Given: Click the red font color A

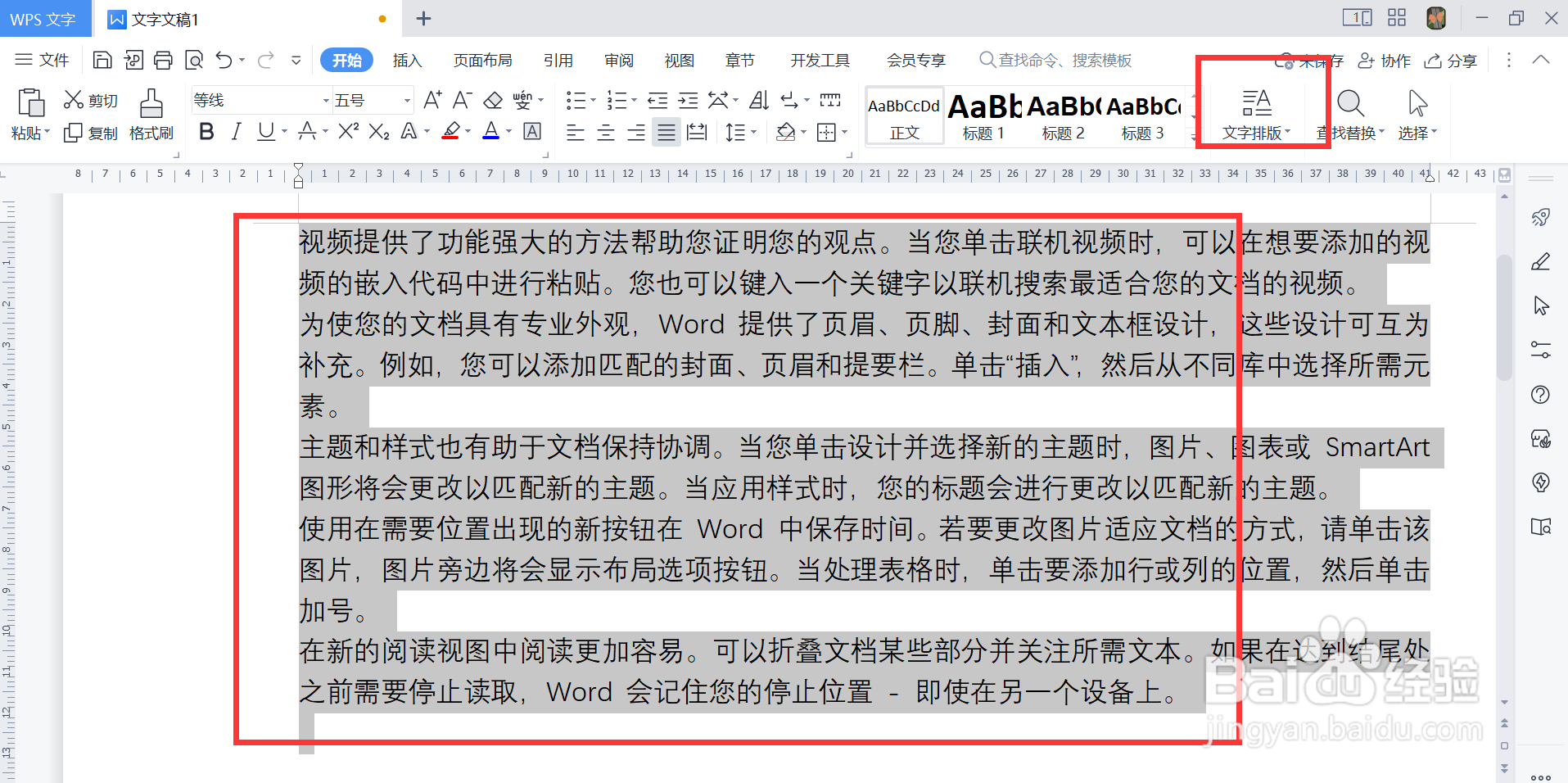Looking at the screenshot, I should (x=491, y=131).
